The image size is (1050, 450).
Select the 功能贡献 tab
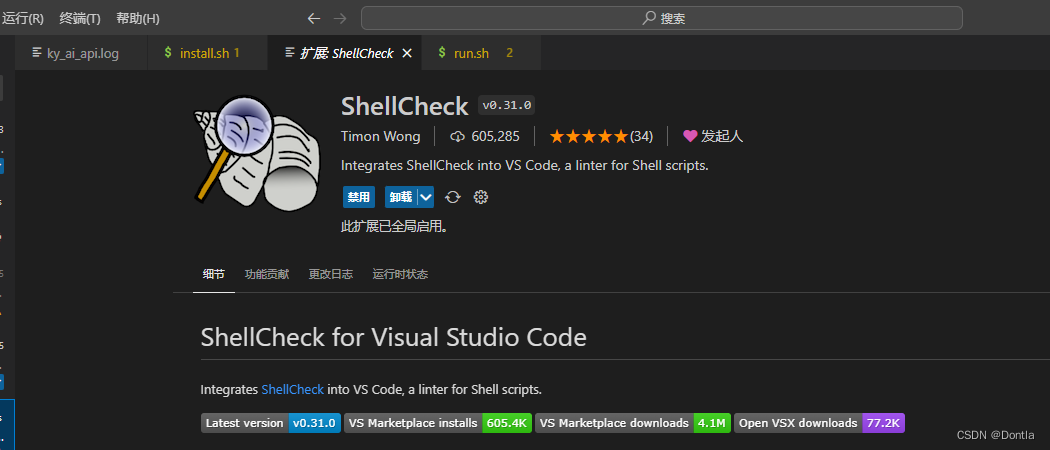coord(267,274)
